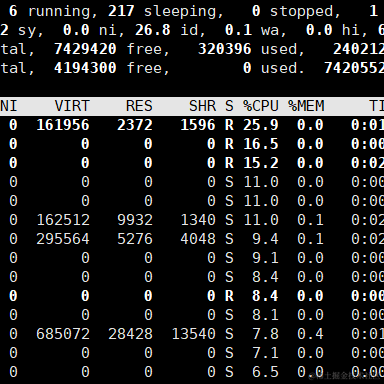
Task: Click the %MEM column header
Action: click(x=306, y=106)
